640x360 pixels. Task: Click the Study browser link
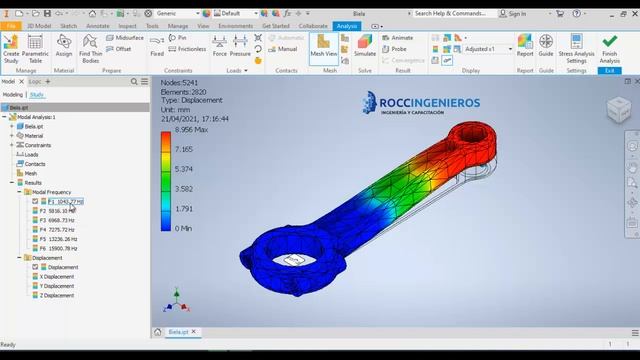[36, 95]
